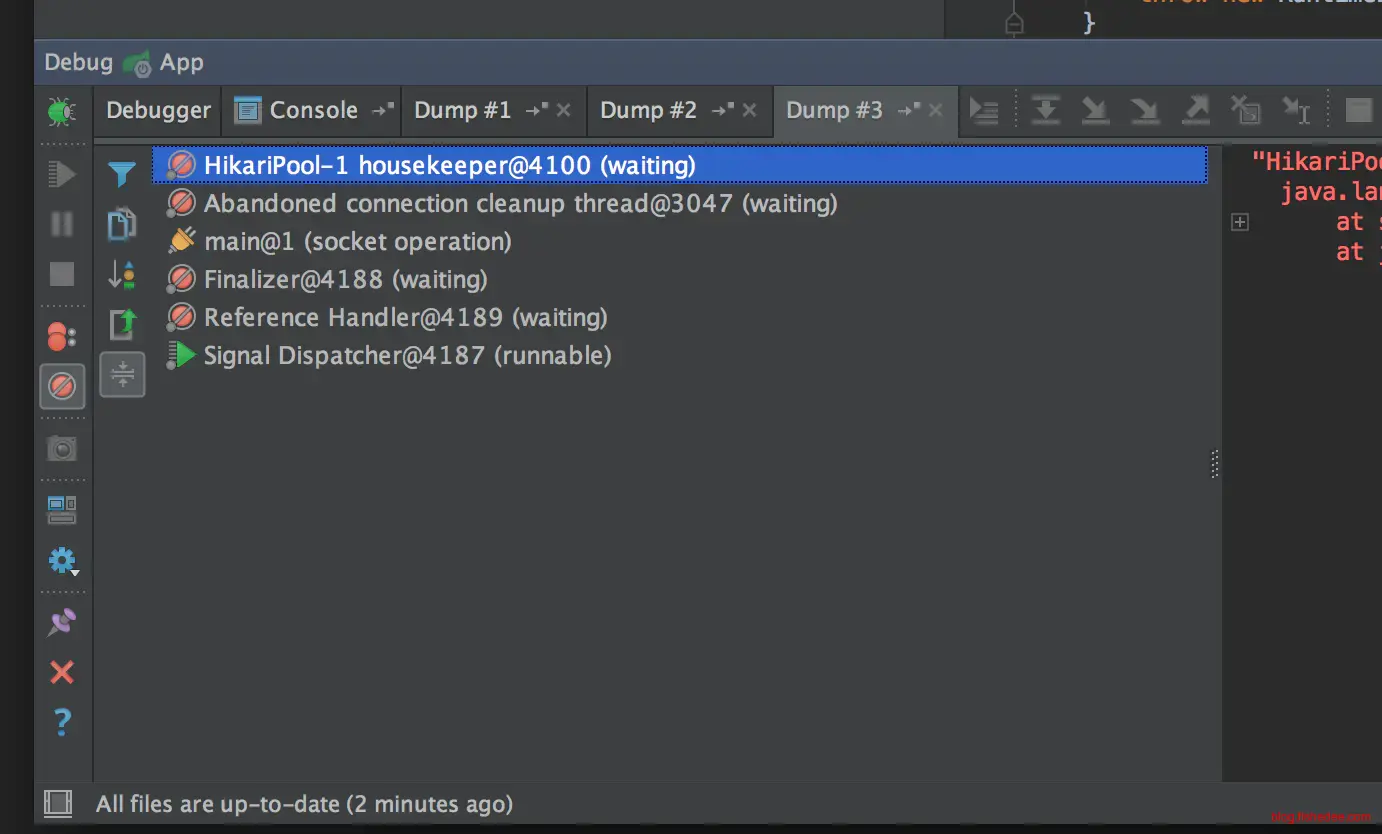Switch to the Console tab
This screenshot has height=834, width=1382.
tap(311, 110)
